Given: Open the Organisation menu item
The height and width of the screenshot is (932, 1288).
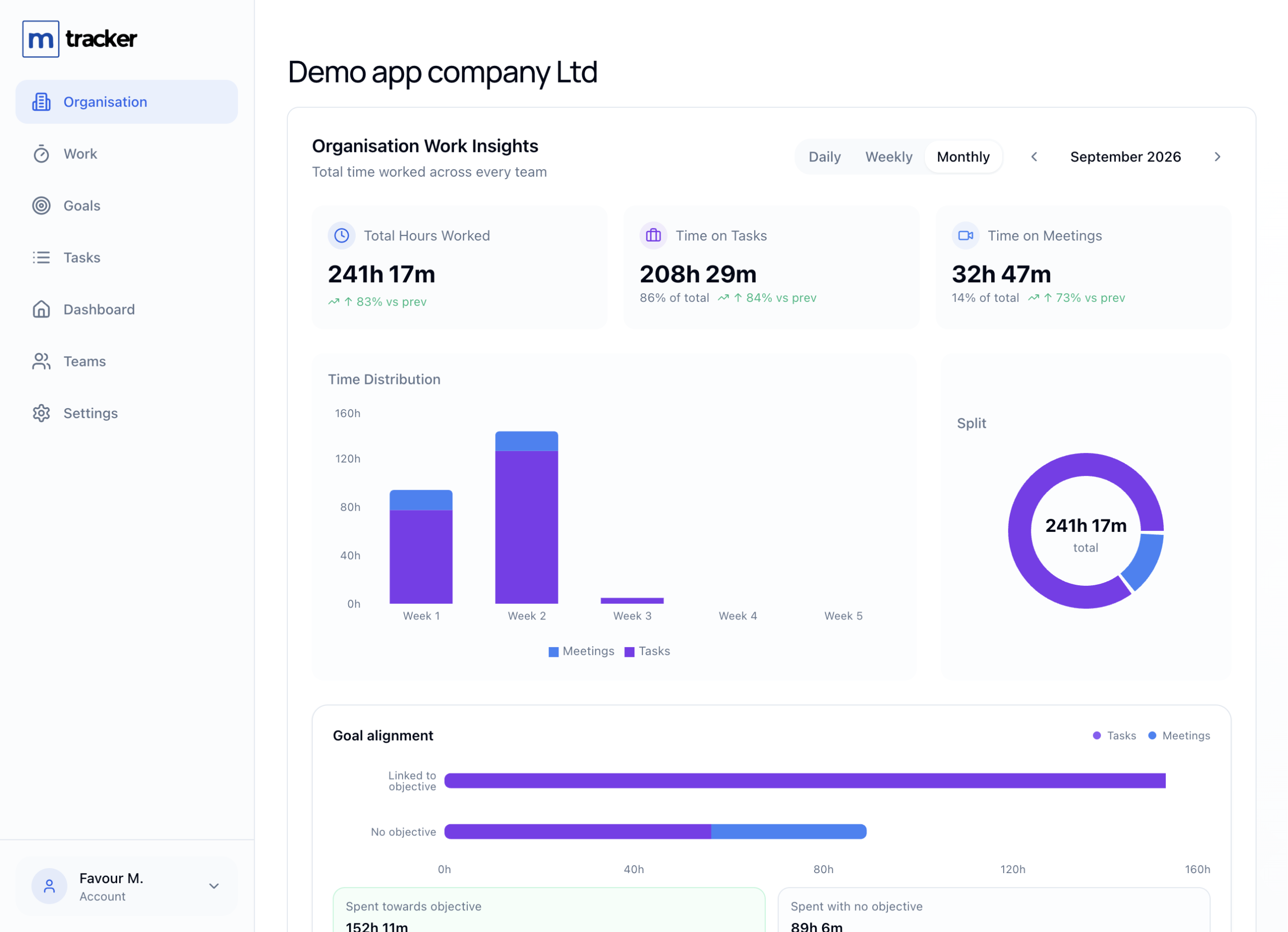Looking at the screenshot, I should click(127, 102).
